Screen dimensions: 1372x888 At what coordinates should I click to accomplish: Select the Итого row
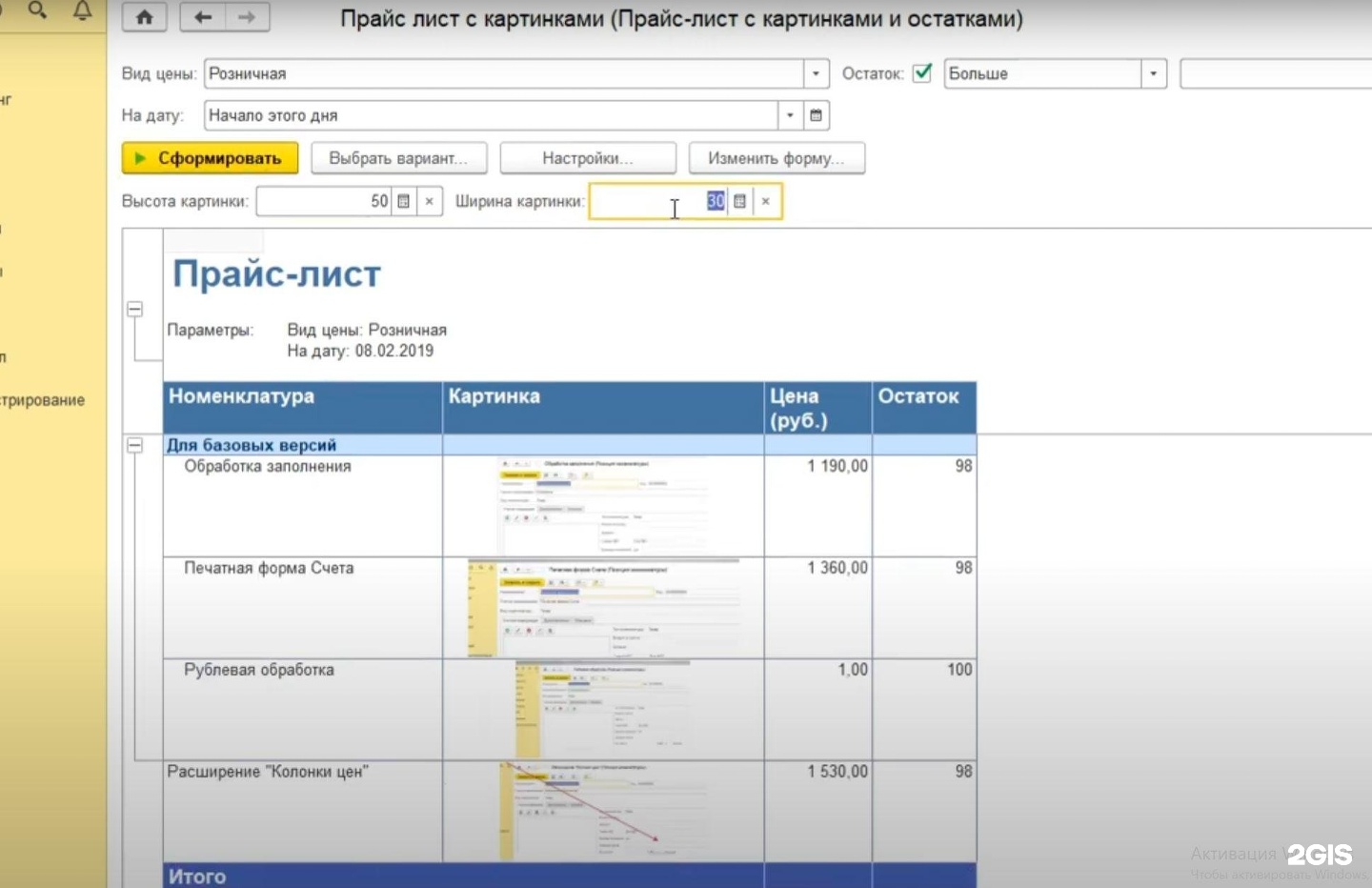point(570,876)
